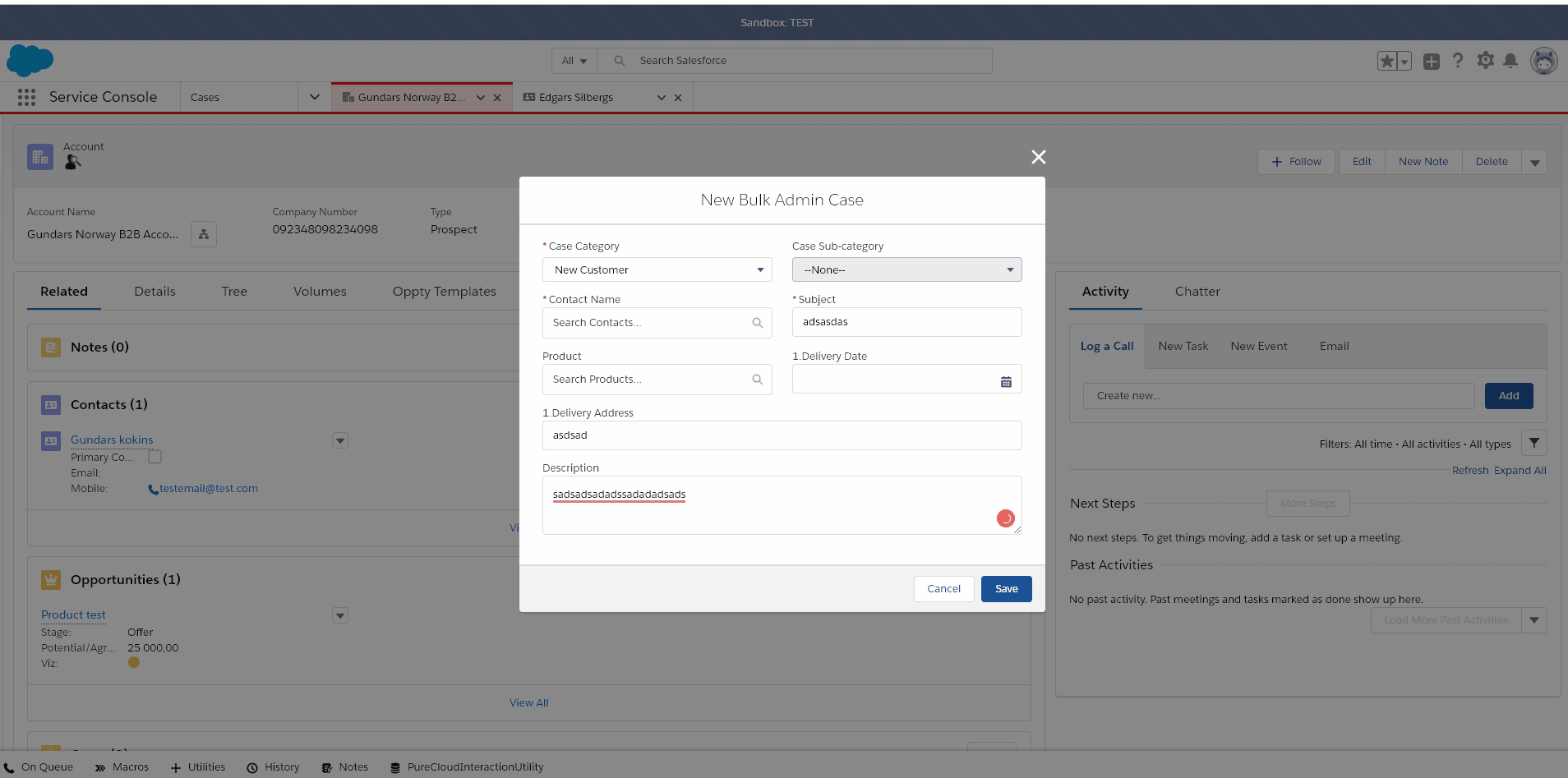This screenshot has height=778, width=1568.
Task: Click the yellow Viz status indicator dot
Action: pyautogui.click(x=133, y=662)
